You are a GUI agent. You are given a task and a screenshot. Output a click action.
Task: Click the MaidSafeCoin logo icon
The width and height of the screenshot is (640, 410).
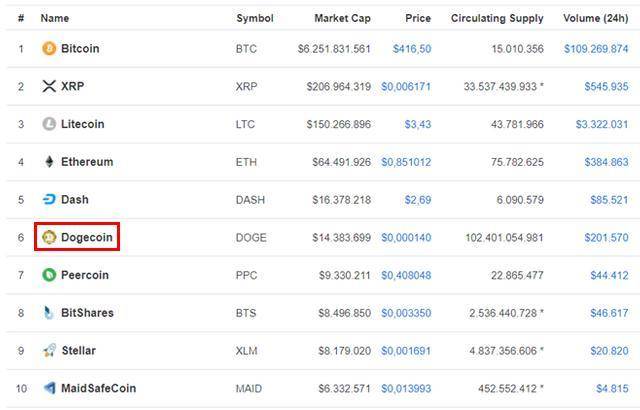pos(49,388)
